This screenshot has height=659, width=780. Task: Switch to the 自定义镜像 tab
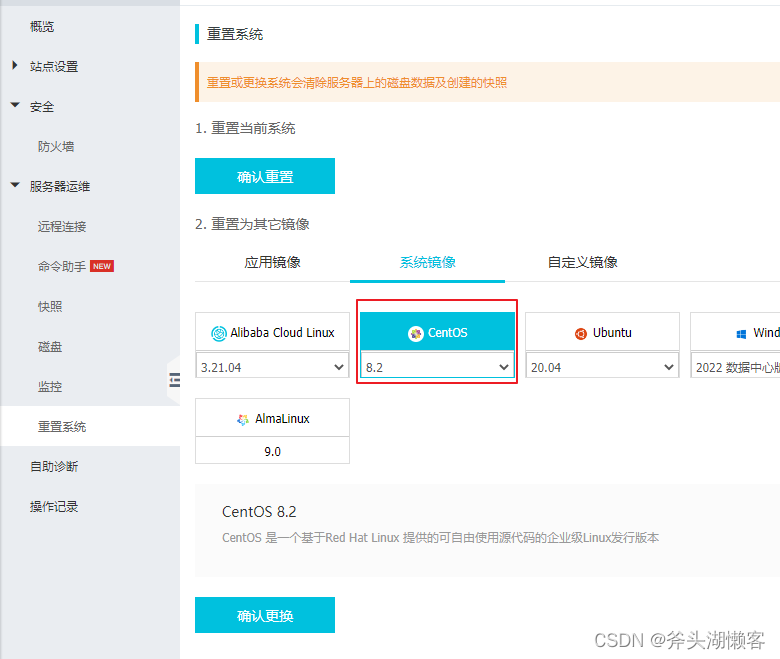(x=583, y=262)
